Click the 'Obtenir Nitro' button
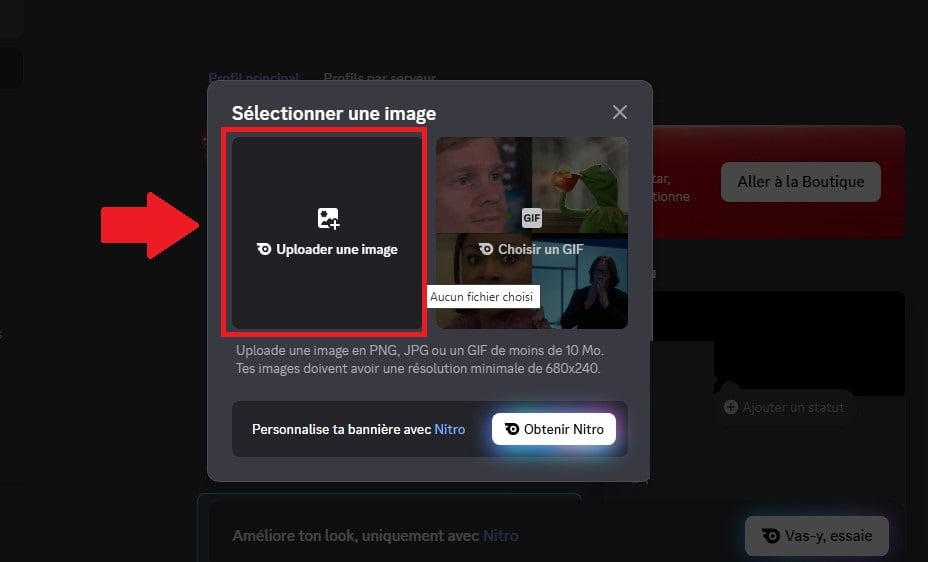This screenshot has width=928, height=562. coord(553,429)
